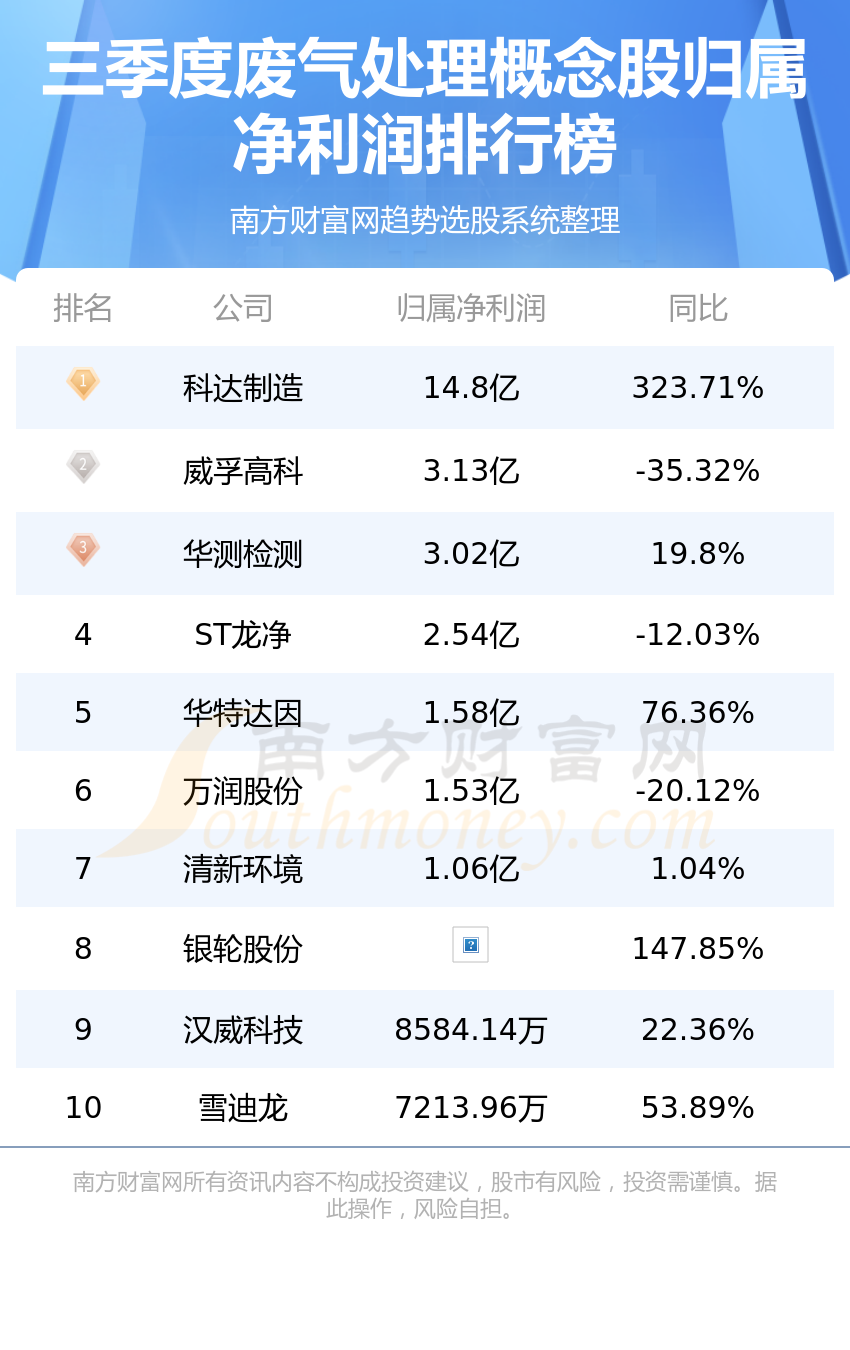This screenshot has width=850, height=1350.
Task: Click the gold rank 1 medal icon
Action: click(x=83, y=384)
